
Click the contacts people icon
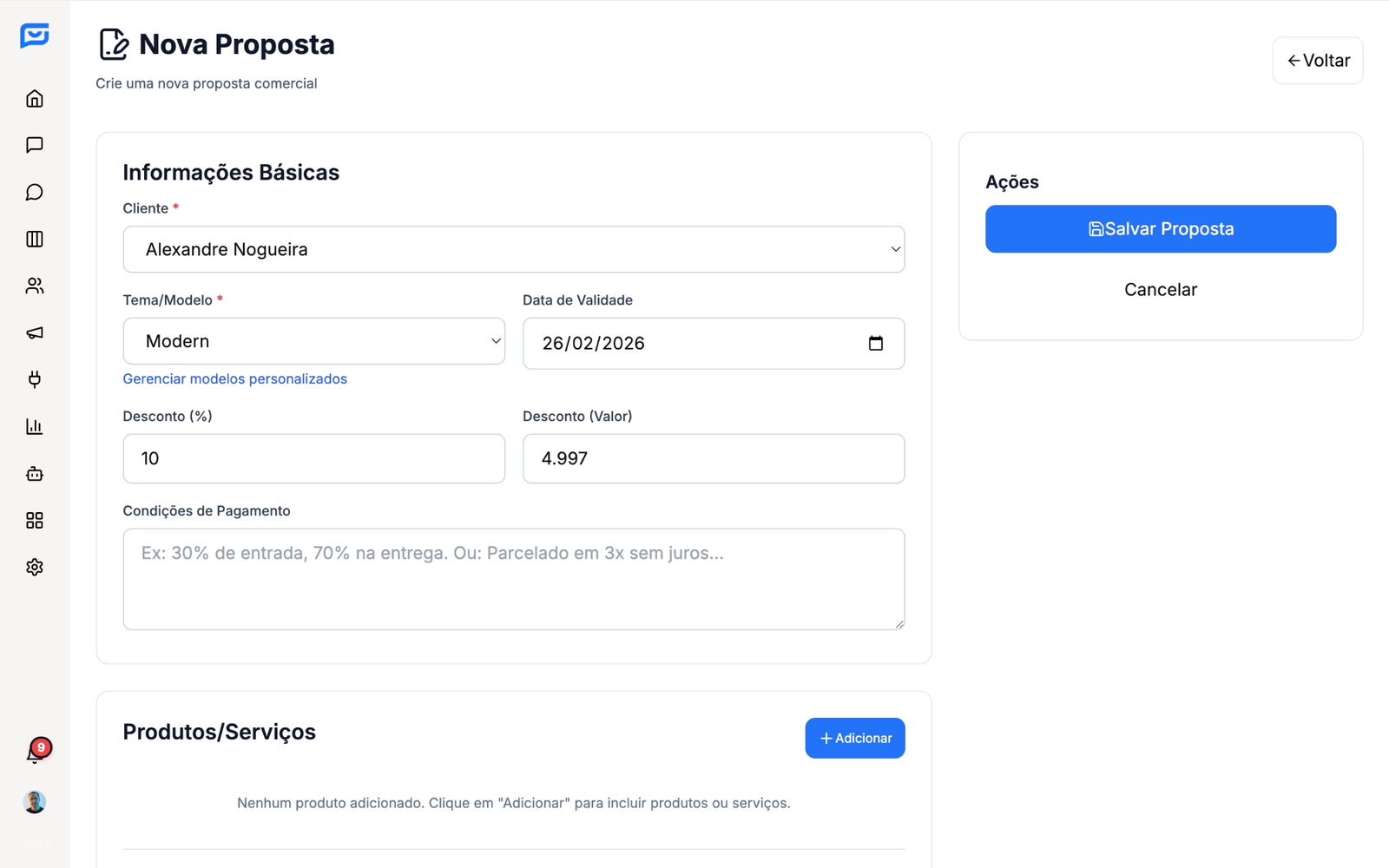click(35, 286)
